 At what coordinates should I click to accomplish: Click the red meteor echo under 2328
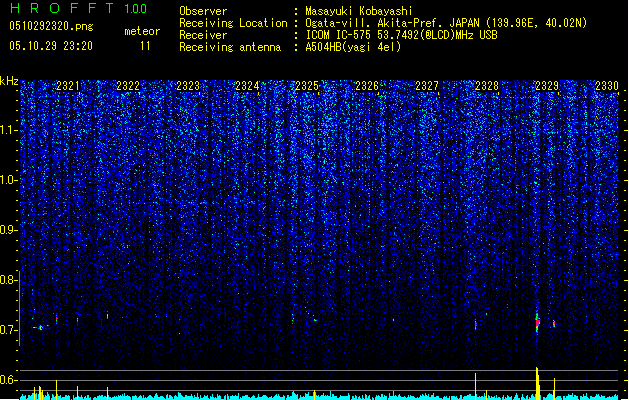pos(476,325)
